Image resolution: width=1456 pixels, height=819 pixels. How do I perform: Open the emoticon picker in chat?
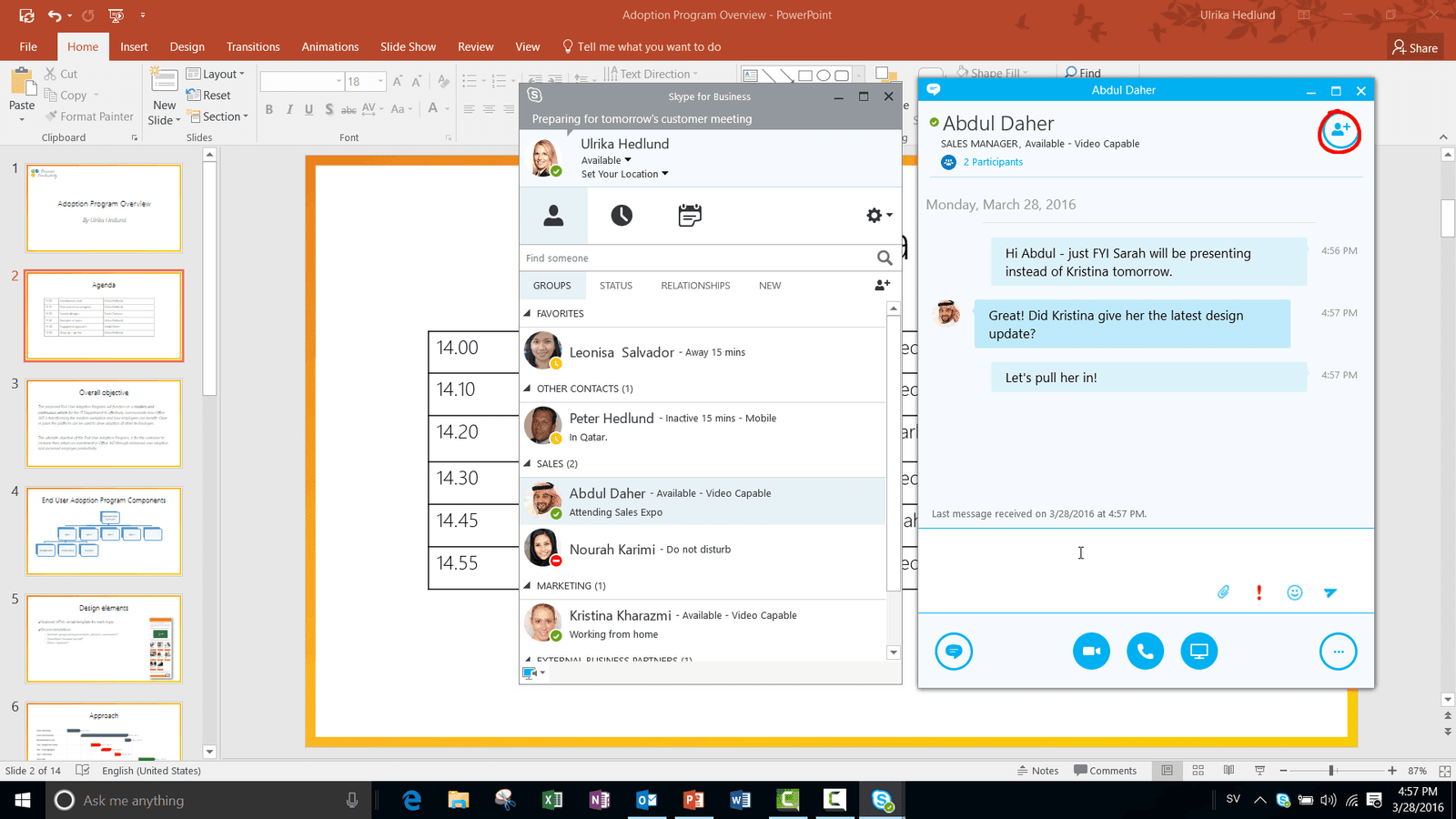click(x=1294, y=592)
